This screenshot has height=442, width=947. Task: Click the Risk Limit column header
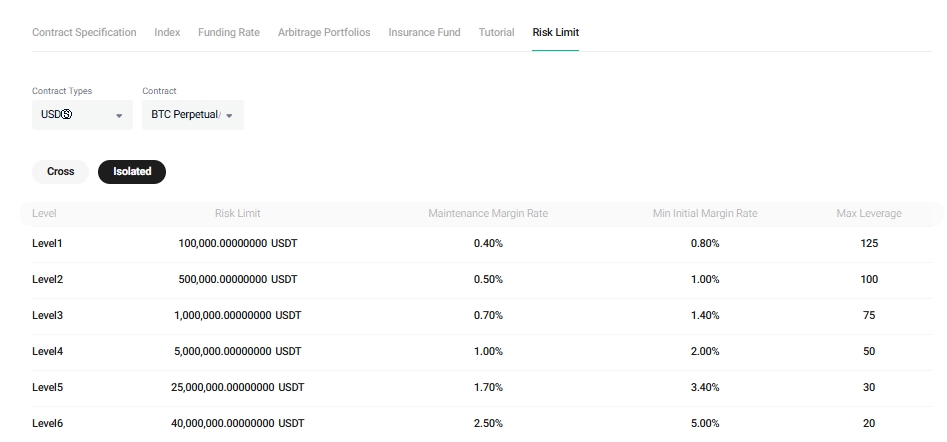coord(237,214)
